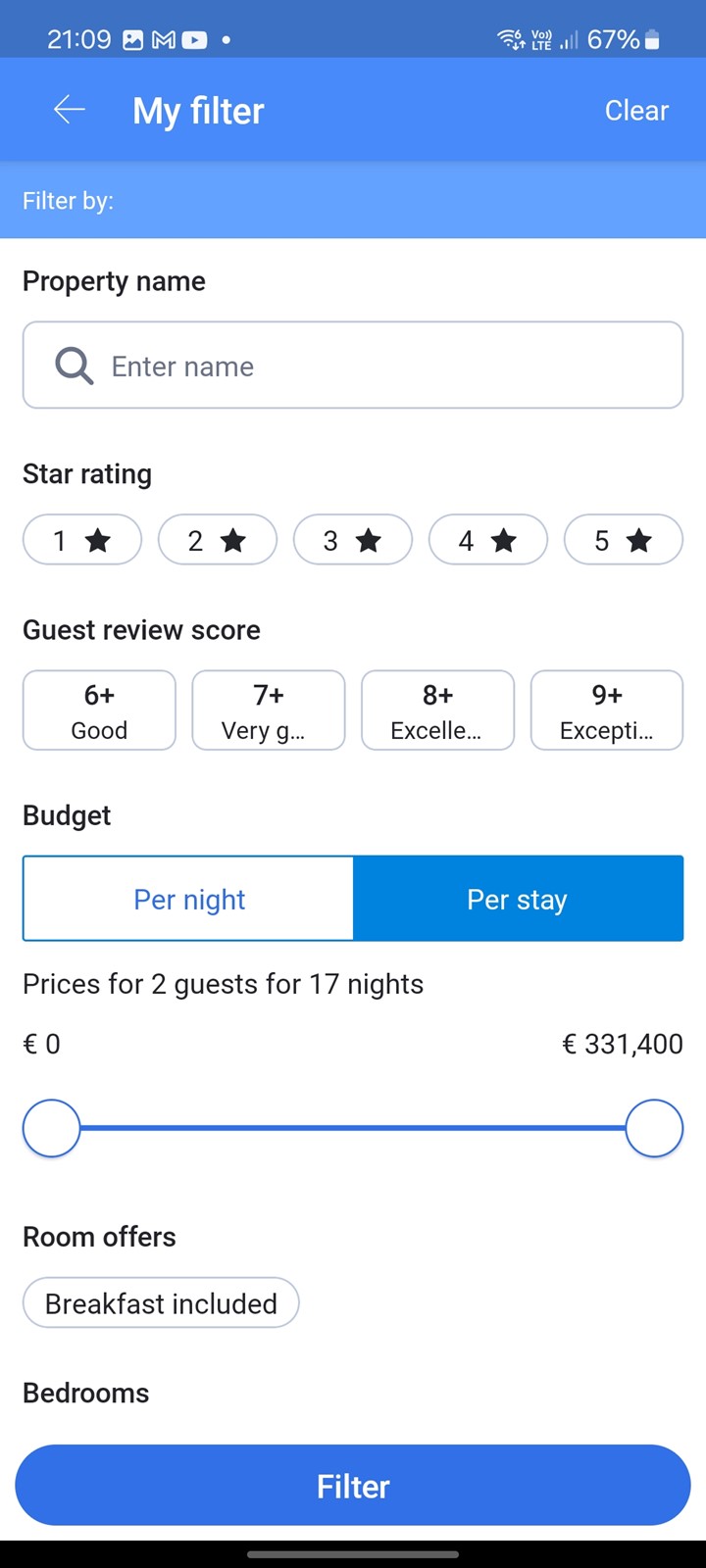The width and height of the screenshot is (706, 1568).
Task: Select the 1 star rating chip
Action: tap(82, 540)
